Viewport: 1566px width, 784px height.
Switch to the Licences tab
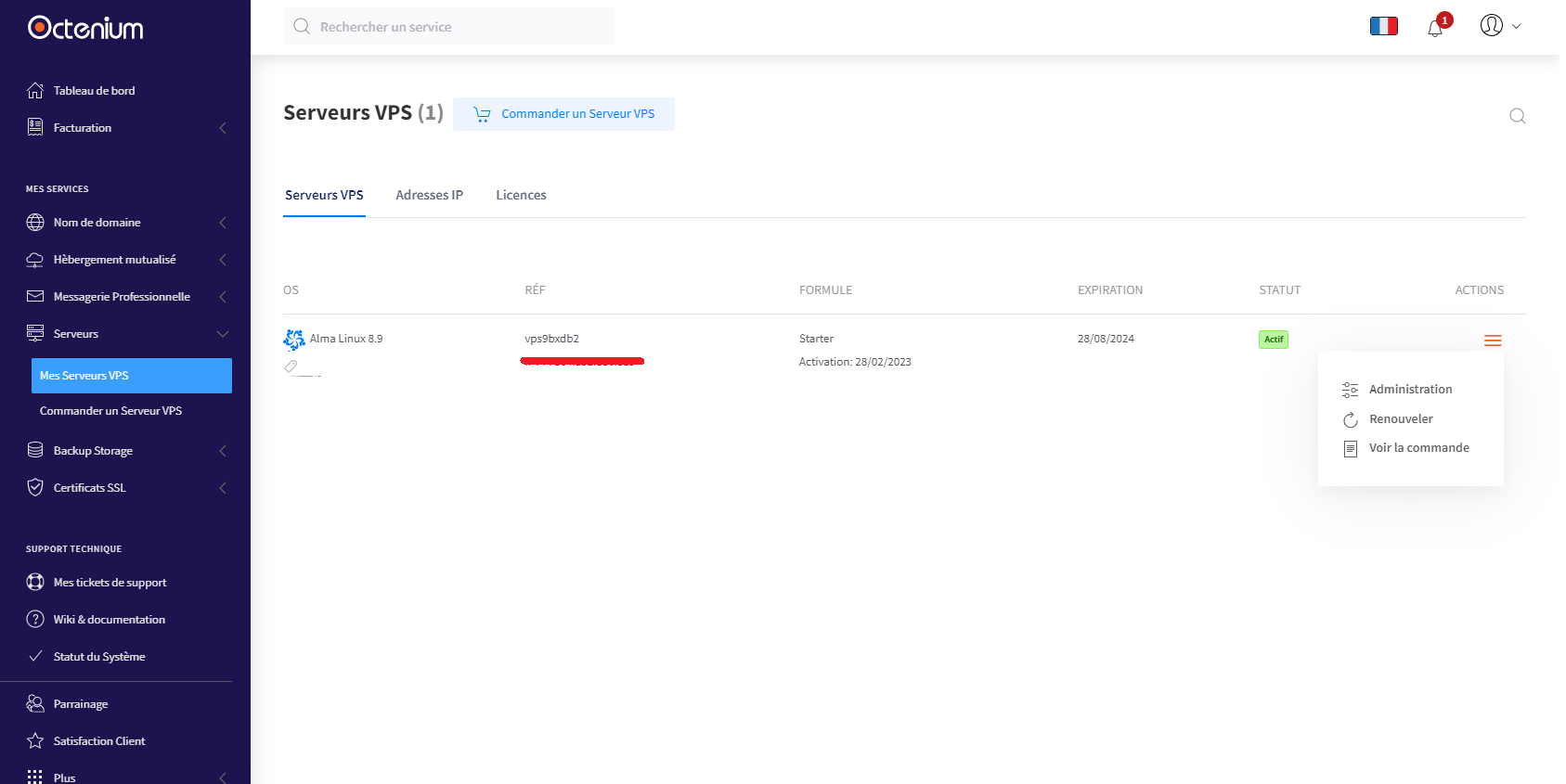(521, 195)
